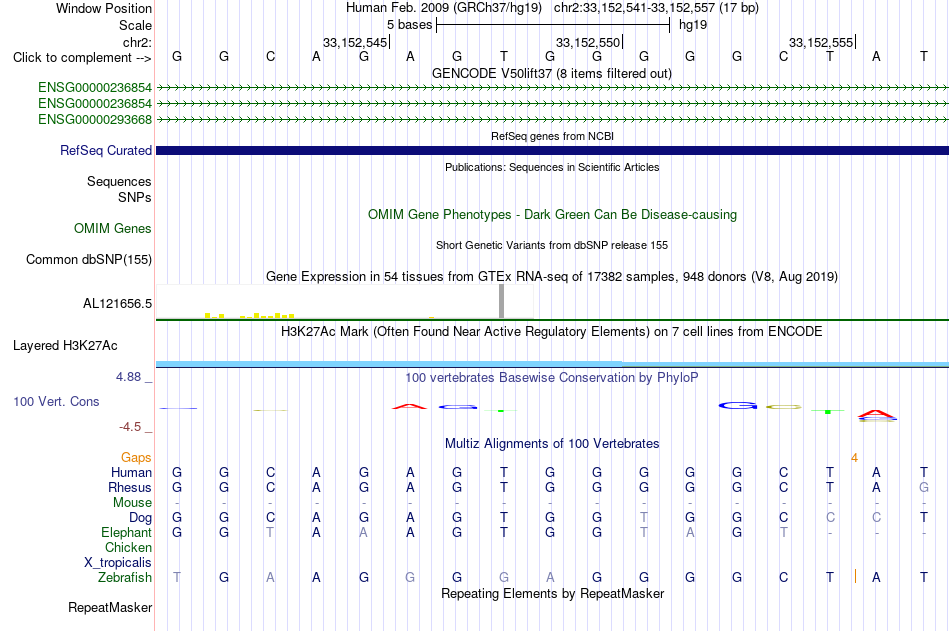
Task: Click the Layered H3K27Ac label
Action: (x=65, y=346)
